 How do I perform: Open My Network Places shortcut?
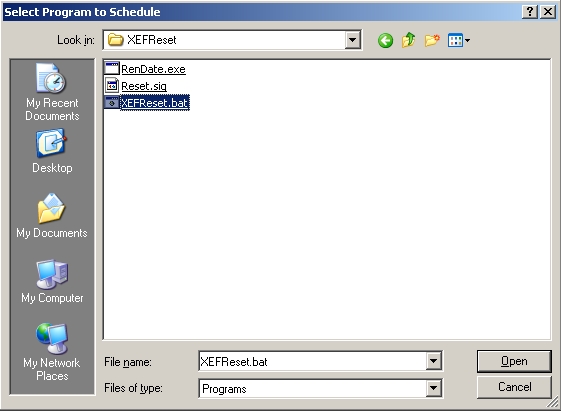pyautogui.click(x=52, y=352)
